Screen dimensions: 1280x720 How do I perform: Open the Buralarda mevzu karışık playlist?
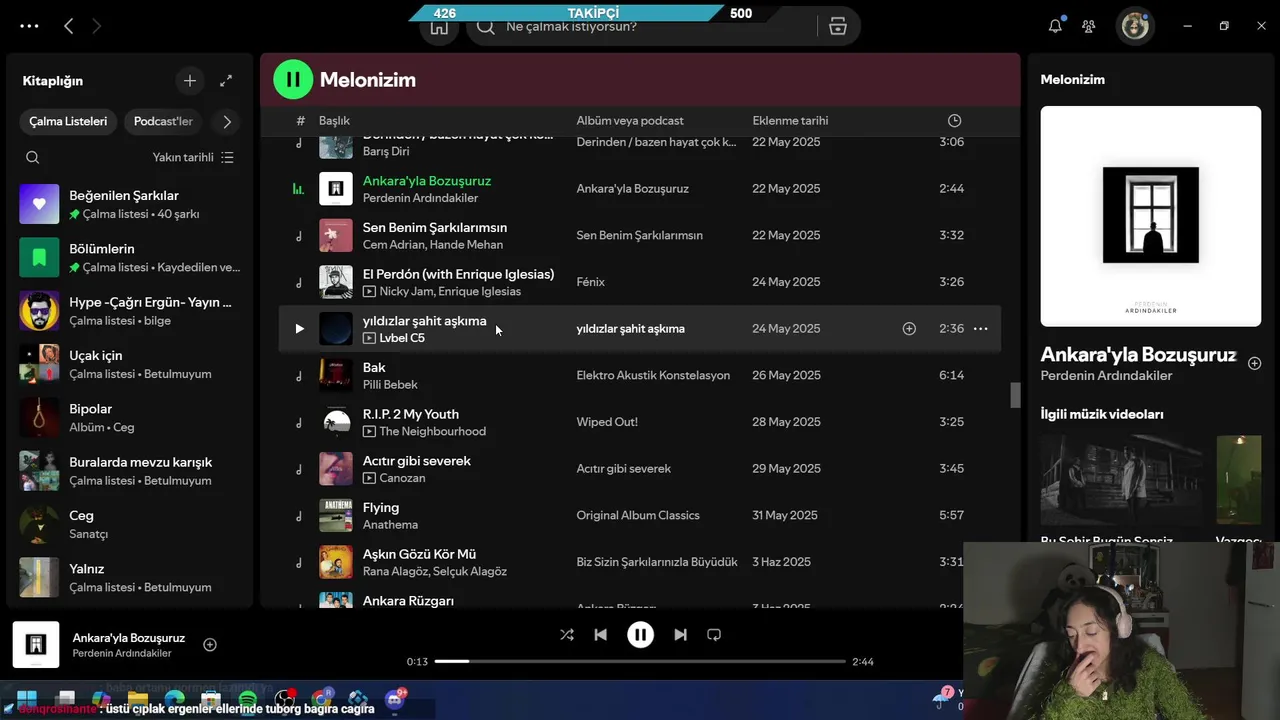[130, 471]
